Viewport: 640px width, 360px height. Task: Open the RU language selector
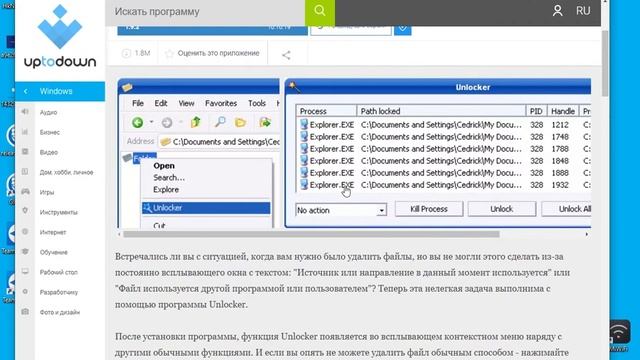[583, 11]
